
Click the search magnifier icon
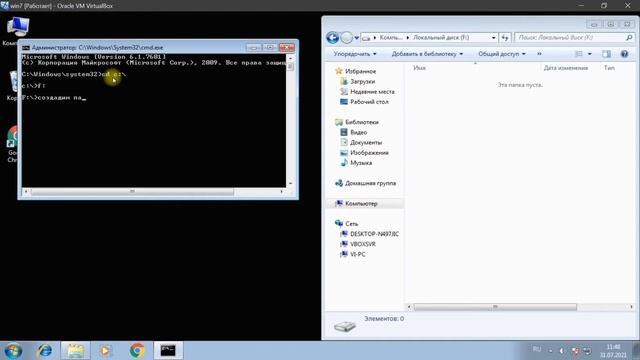pos(629,38)
